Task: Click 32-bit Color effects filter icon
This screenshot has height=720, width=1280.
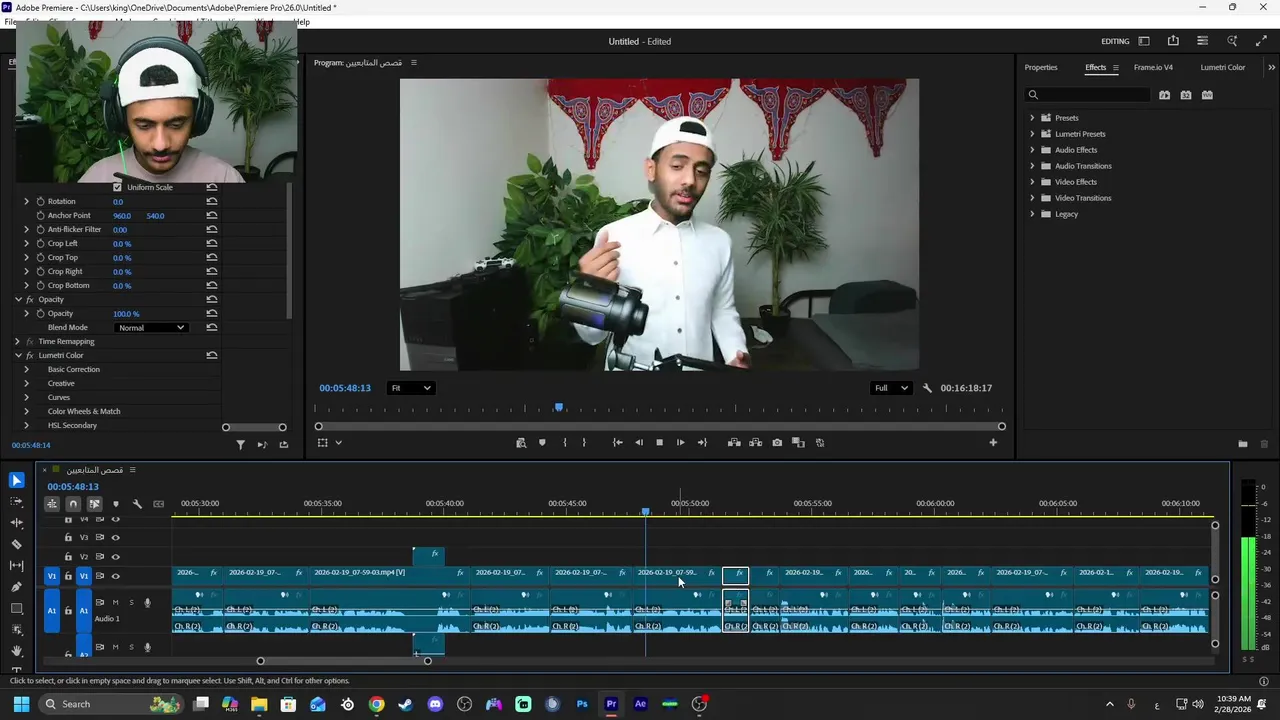Action: pos(1186,95)
